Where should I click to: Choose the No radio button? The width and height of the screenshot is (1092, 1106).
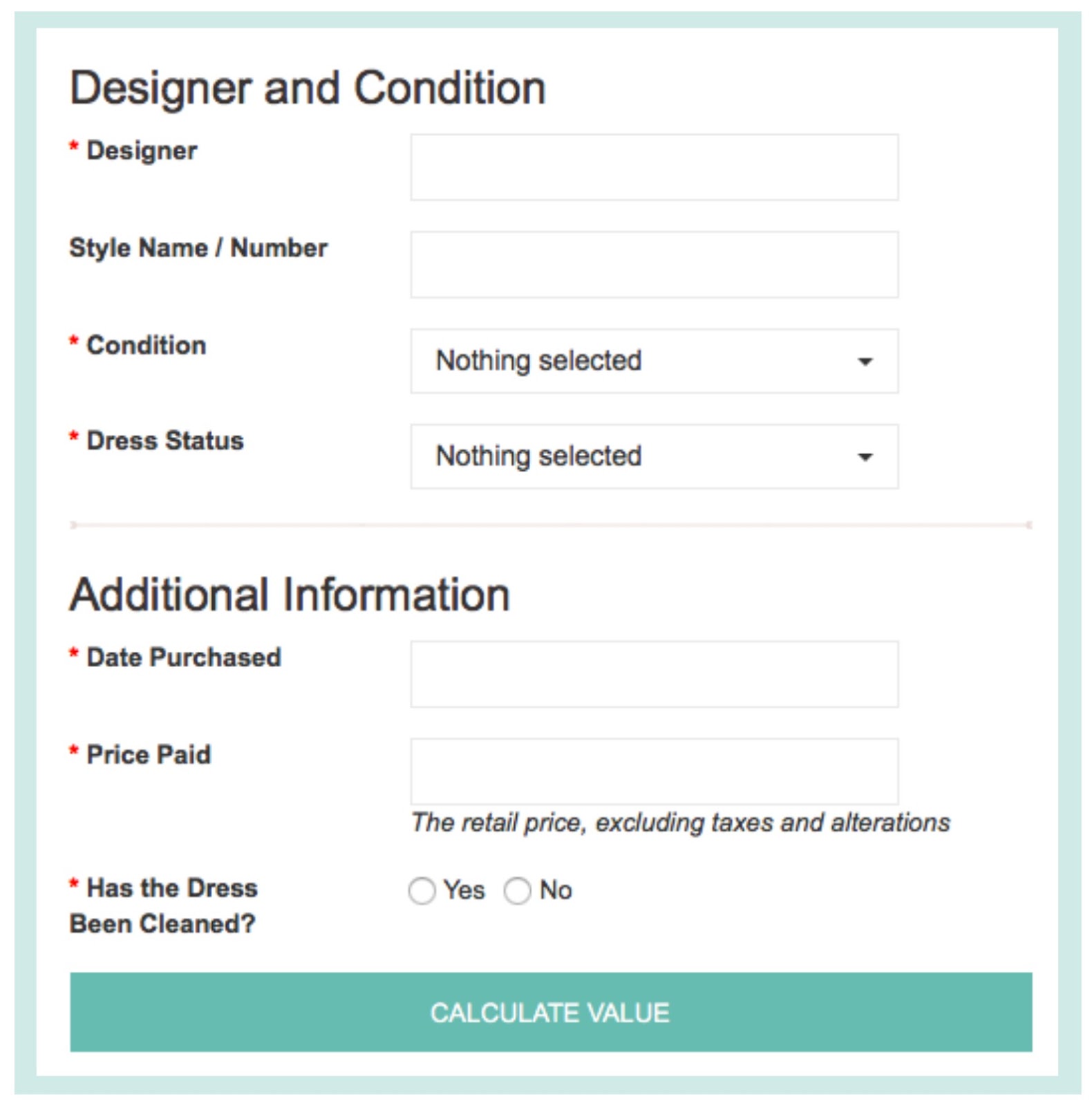[517, 890]
